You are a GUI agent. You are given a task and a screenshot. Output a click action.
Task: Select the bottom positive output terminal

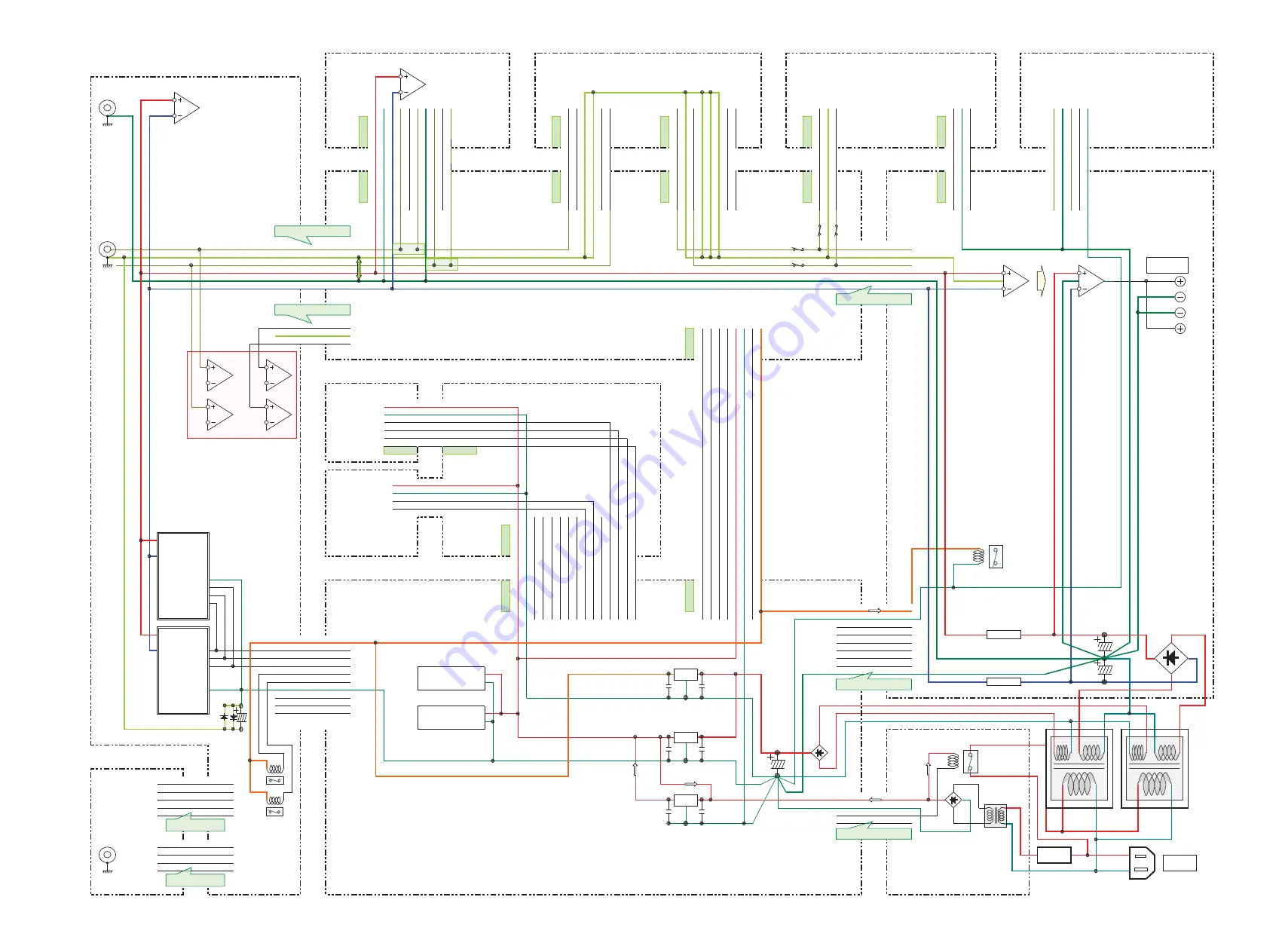coord(1180,329)
